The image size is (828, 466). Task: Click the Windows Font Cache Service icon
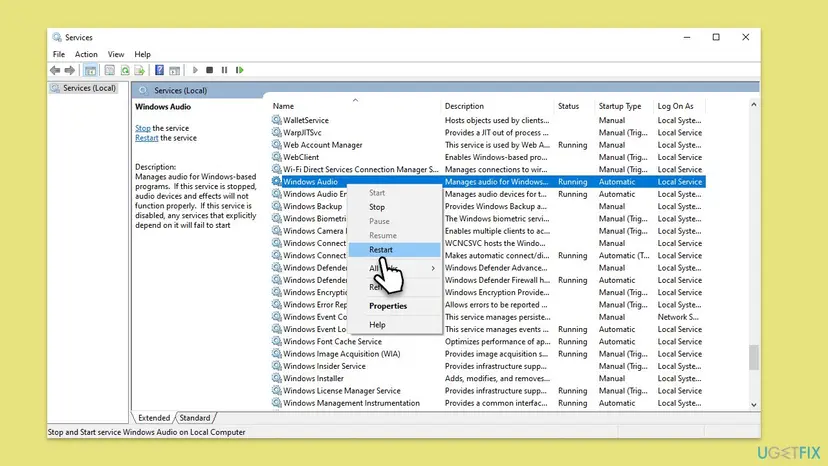point(277,341)
